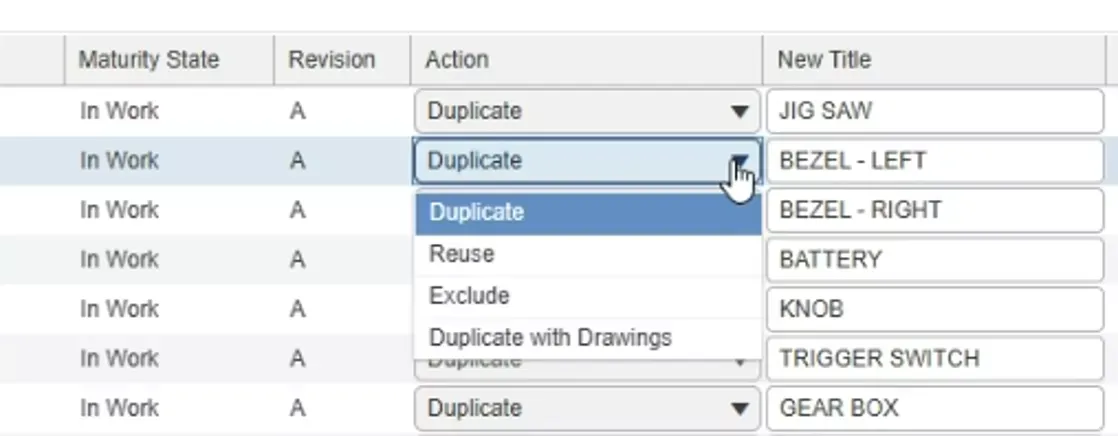The width and height of the screenshot is (1118, 436).
Task: Edit the TRIGGER SWITCH title field
Action: tap(935, 358)
